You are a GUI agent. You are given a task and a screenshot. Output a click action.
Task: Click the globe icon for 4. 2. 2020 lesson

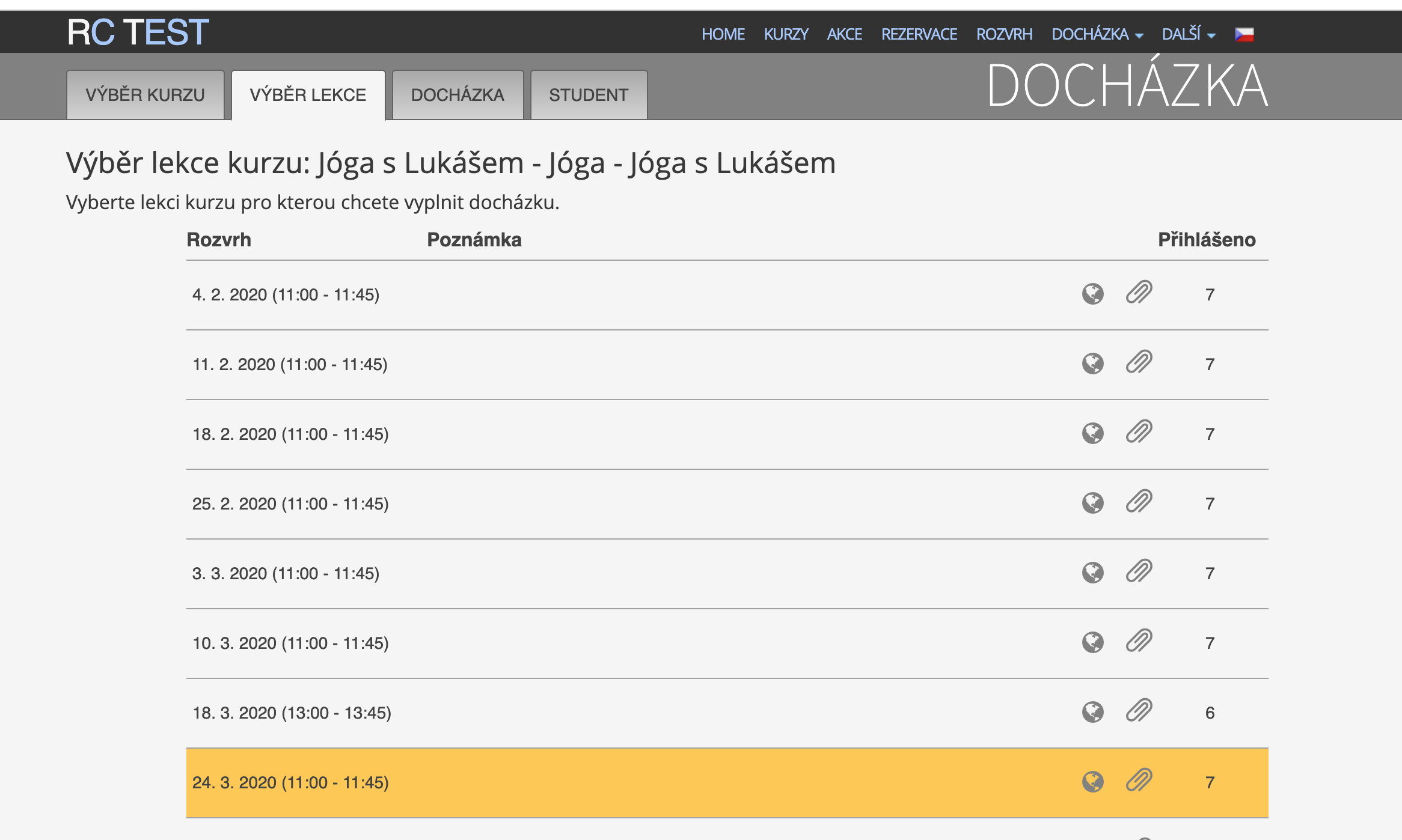(1092, 294)
